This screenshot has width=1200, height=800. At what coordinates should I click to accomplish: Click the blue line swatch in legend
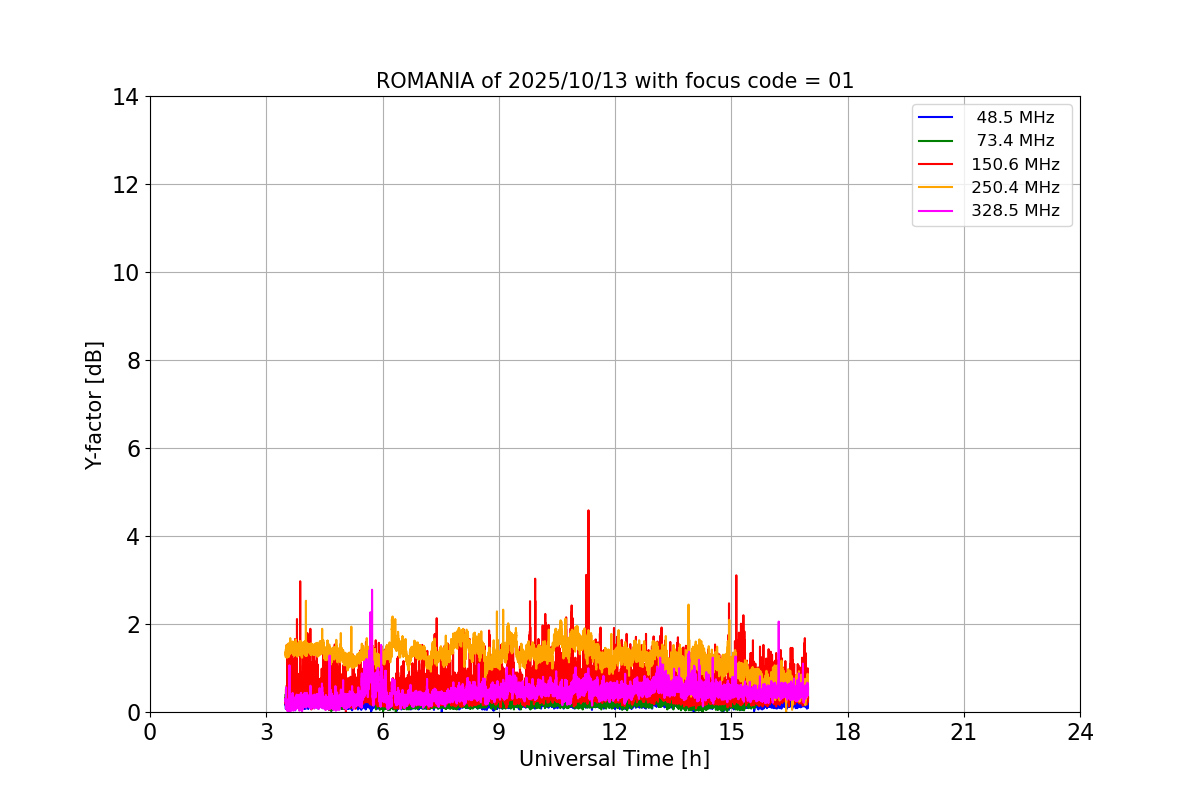[936, 118]
